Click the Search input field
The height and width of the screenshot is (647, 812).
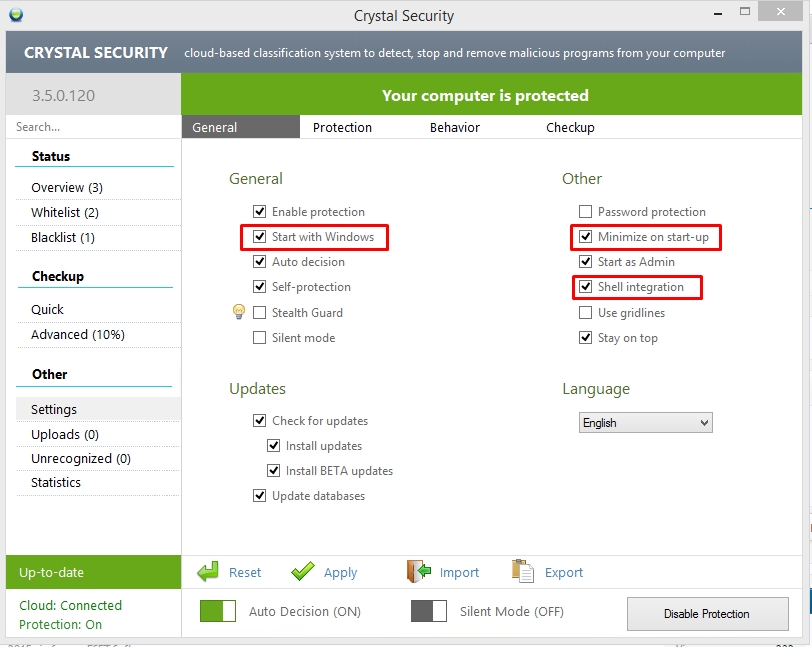click(x=92, y=127)
